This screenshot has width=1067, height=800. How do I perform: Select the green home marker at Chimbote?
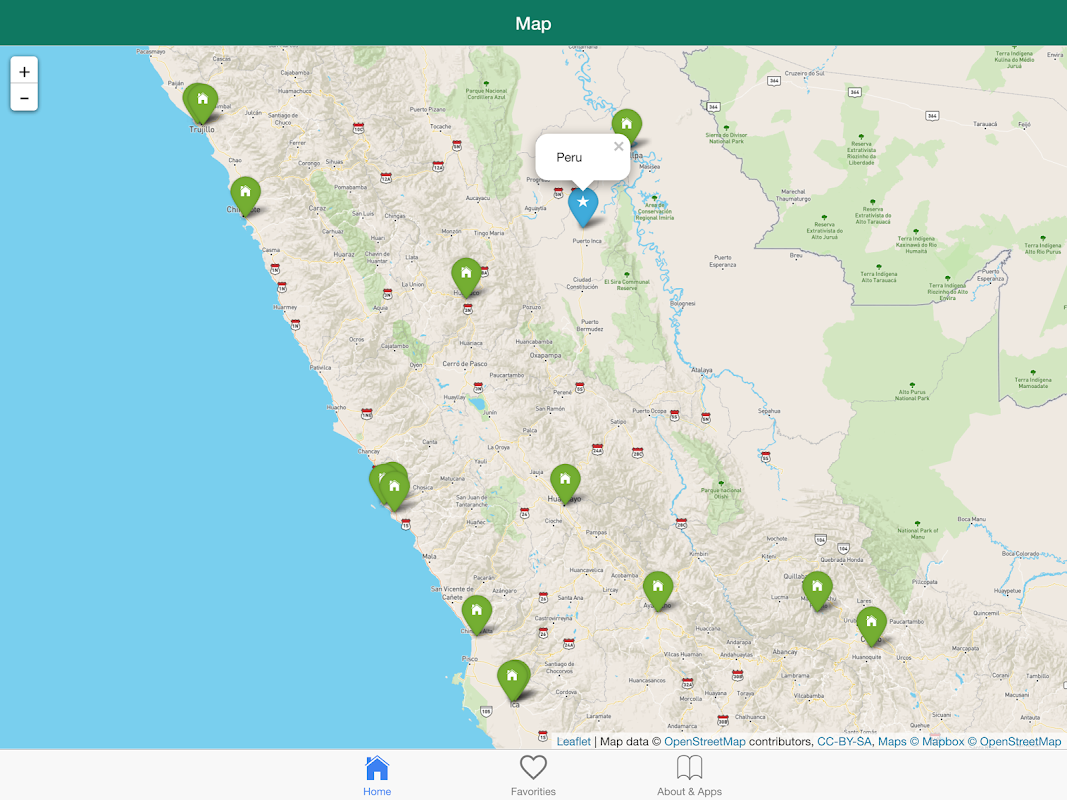pos(246,197)
